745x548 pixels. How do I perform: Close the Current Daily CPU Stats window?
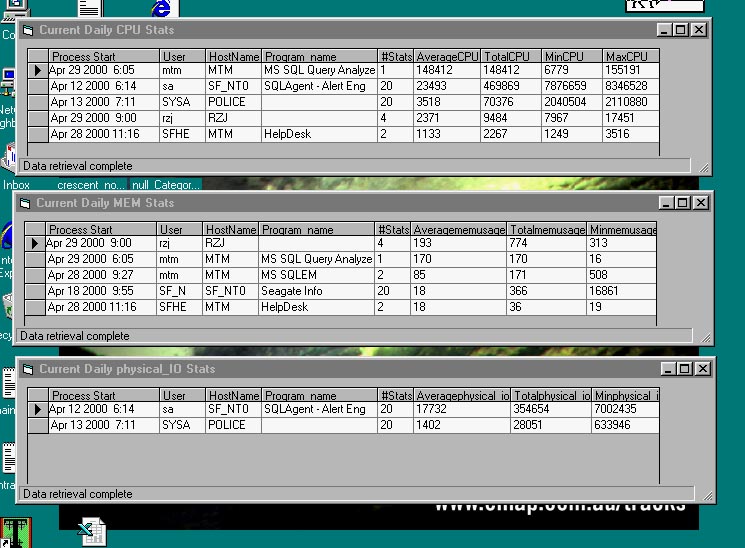coord(699,30)
